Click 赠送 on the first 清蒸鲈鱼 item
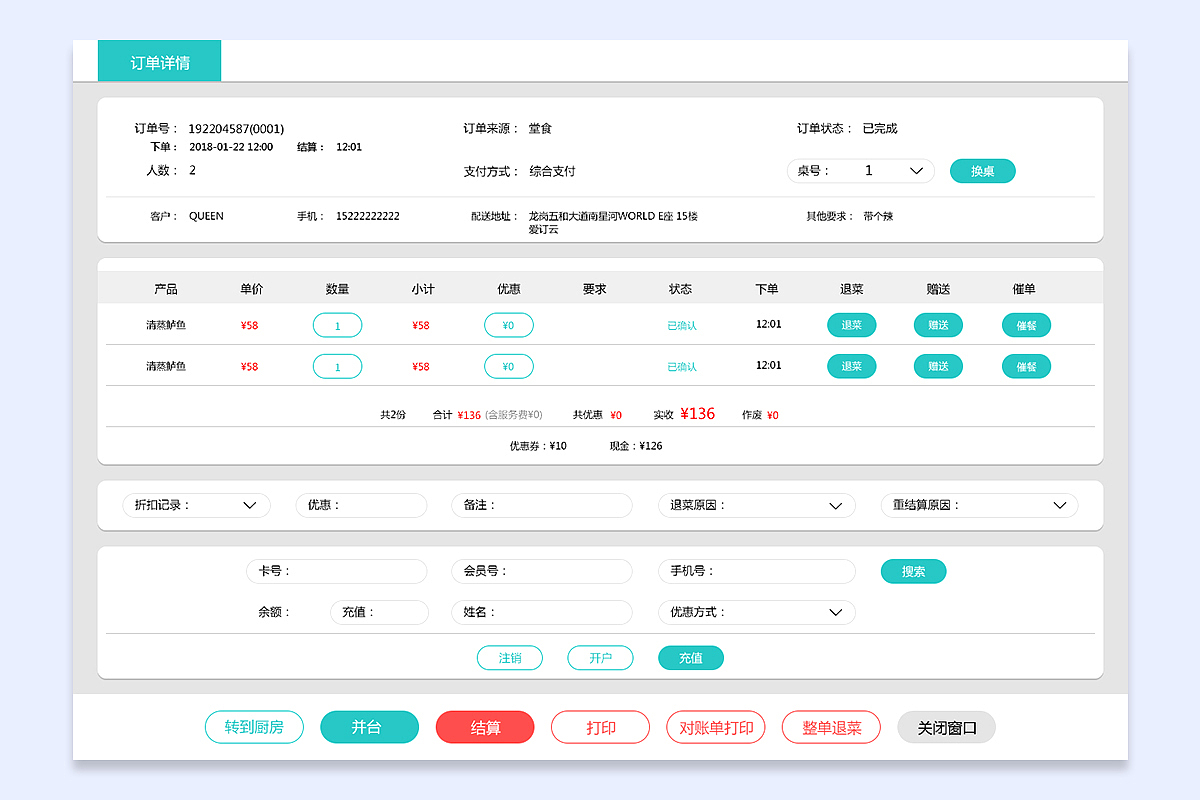The height and width of the screenshot is (800, 1200). tap(938, 325)
